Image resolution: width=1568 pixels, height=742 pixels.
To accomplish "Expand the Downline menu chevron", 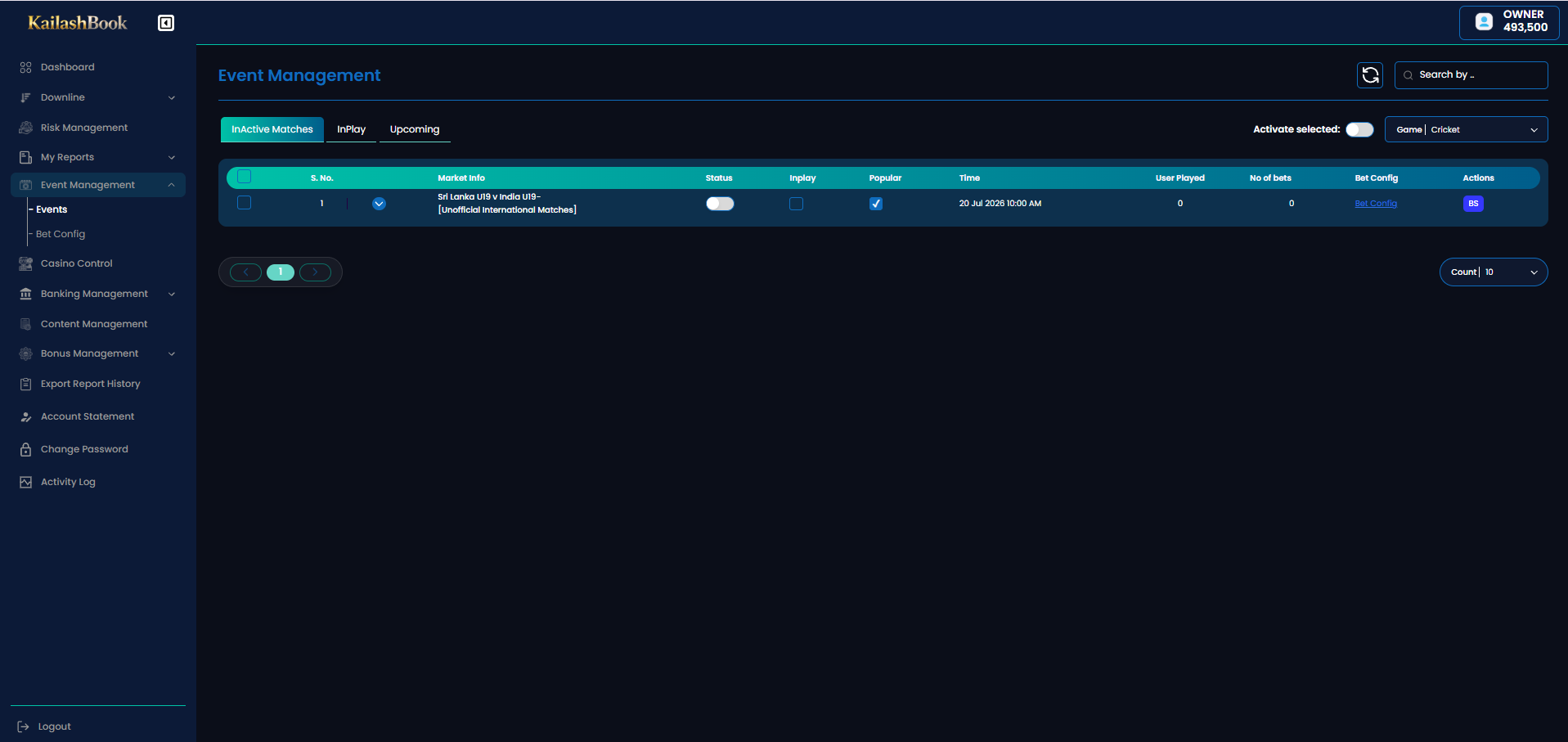I will [x=172, y=97].
